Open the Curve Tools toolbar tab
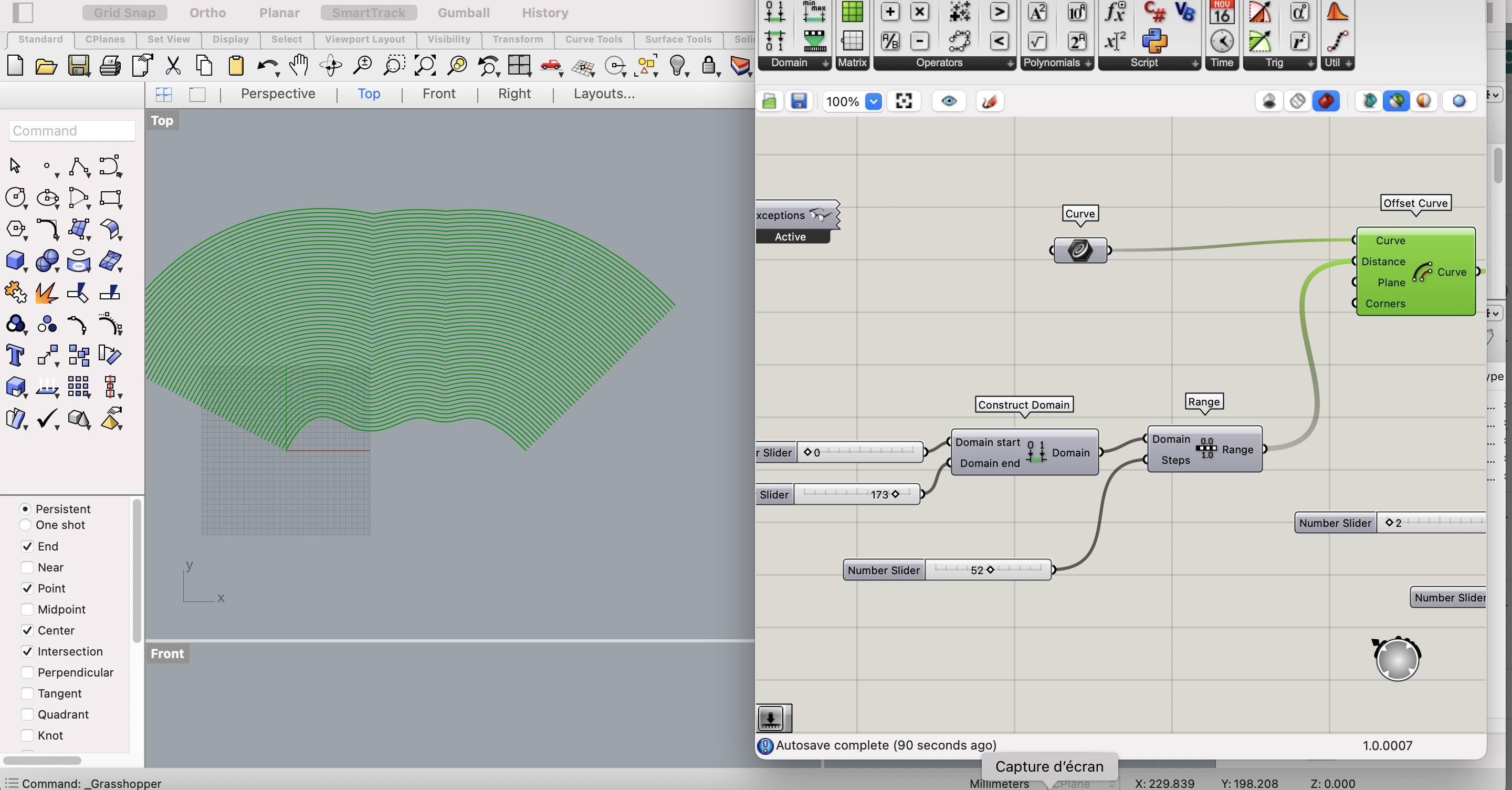 coord(593,39)
